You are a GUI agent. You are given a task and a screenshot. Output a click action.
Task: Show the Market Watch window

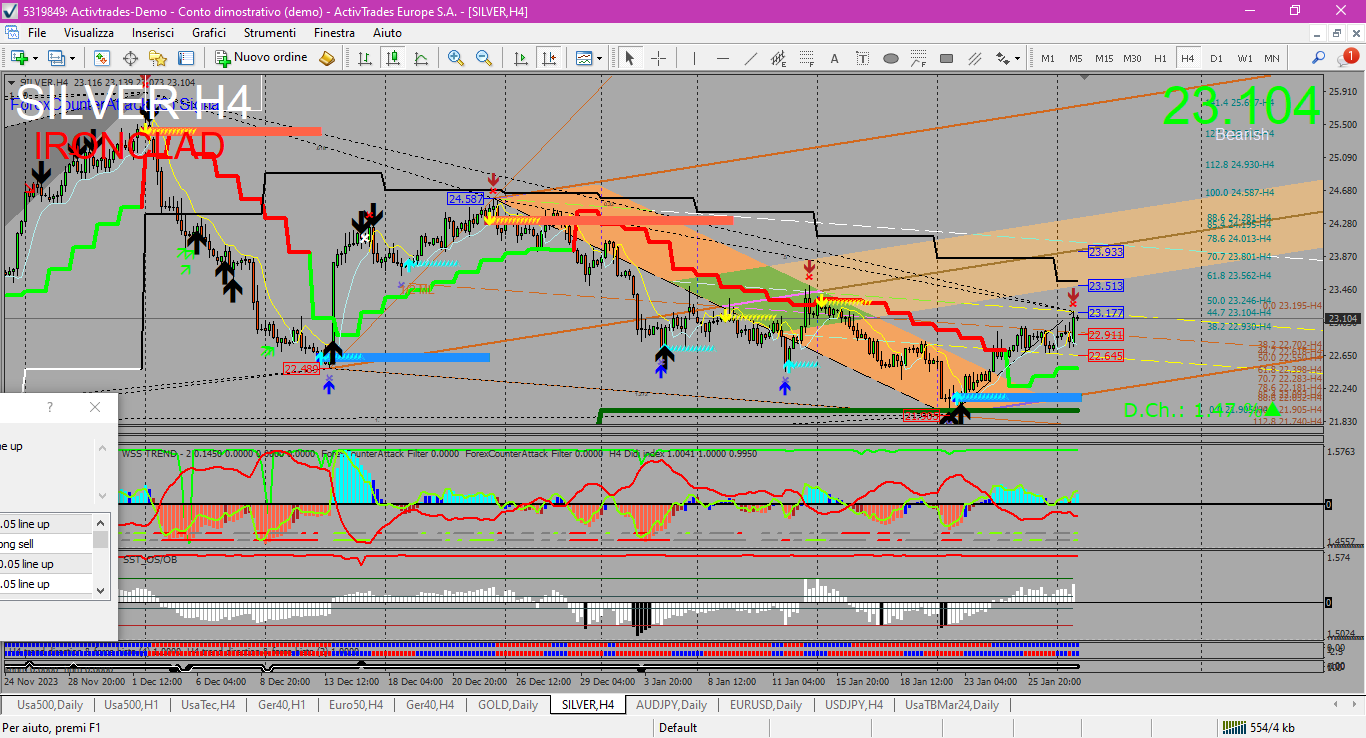pos(101,58)
